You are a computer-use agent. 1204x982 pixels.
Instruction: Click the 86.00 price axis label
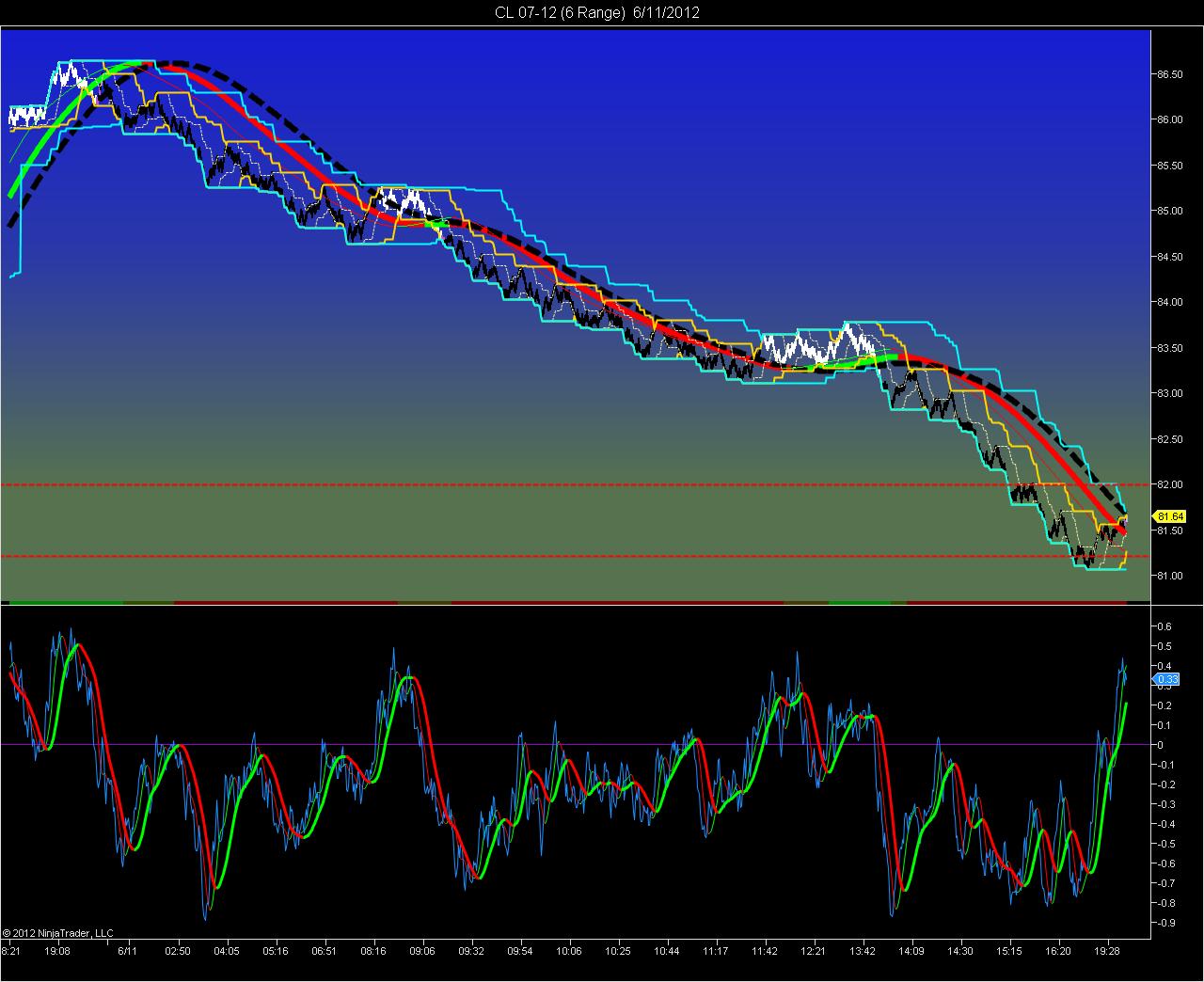1170,119
